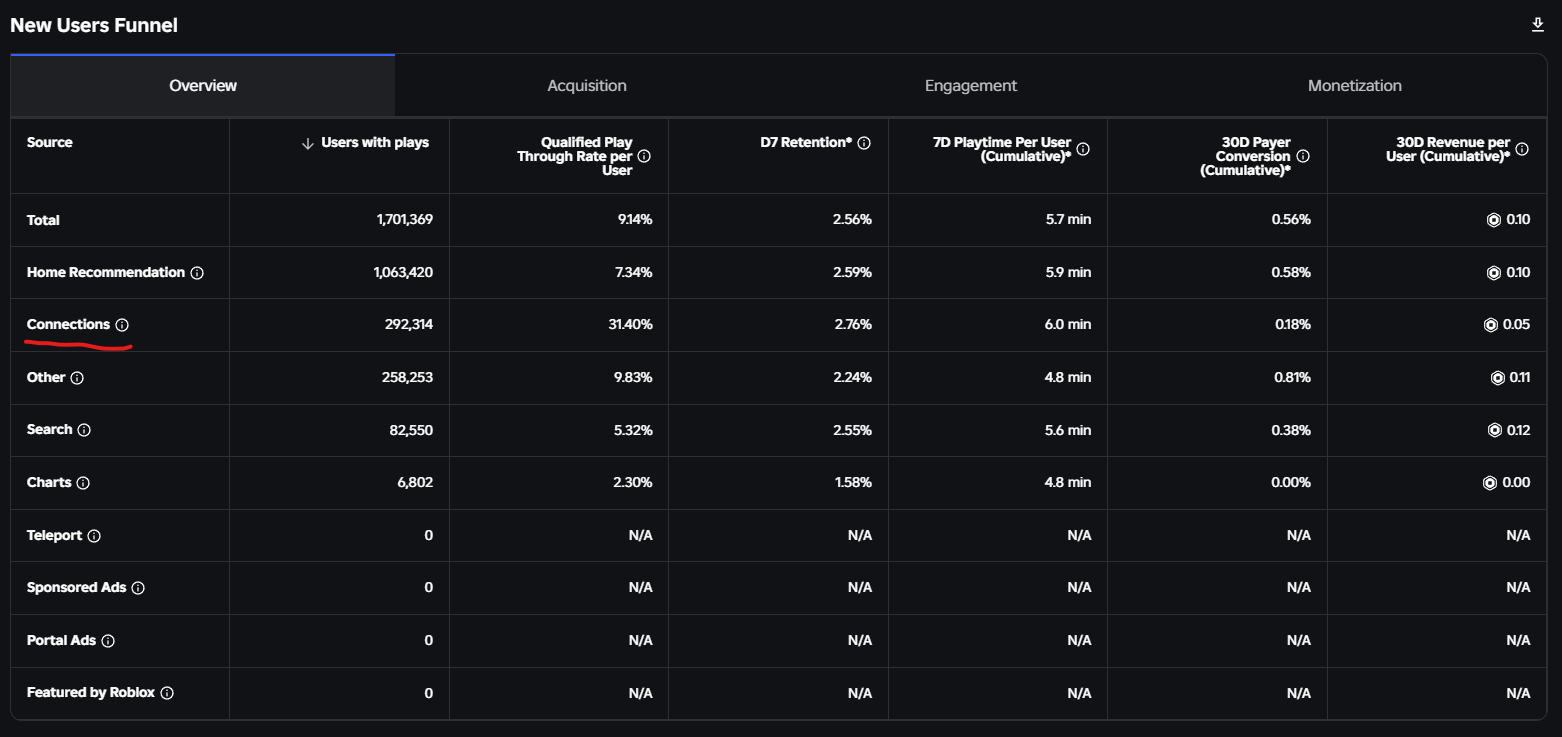Click info icon on 30D Revenue per User
This screenshot has height=737, width=1562.
[1522, 149]
